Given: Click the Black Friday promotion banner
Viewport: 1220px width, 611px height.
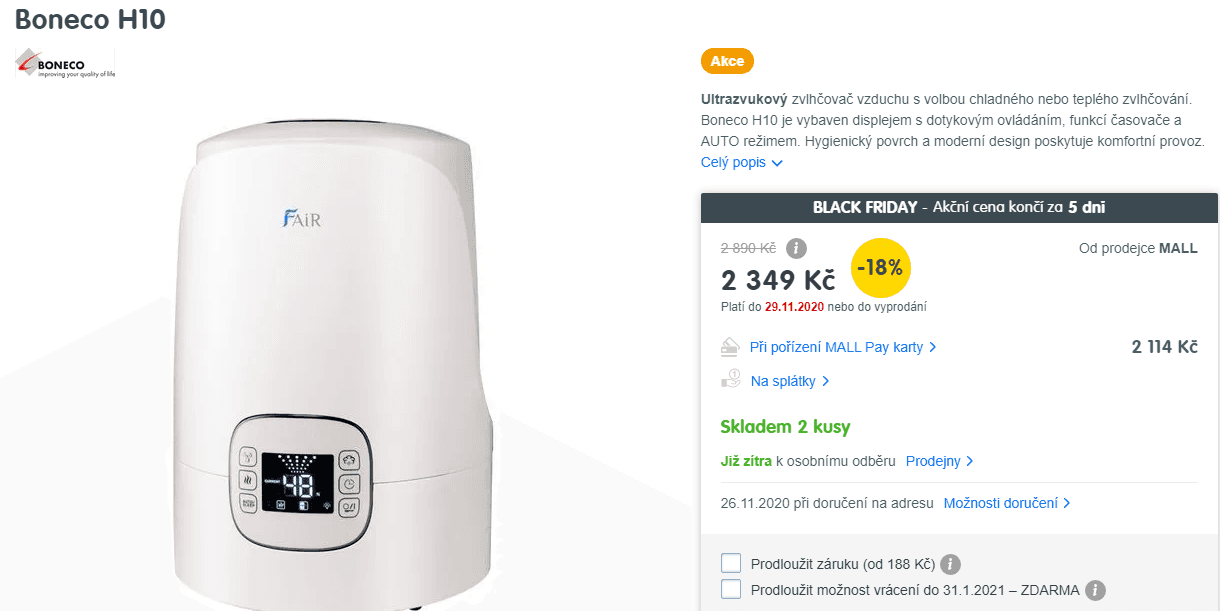Looking at the screenshot, I should [959, 208].
